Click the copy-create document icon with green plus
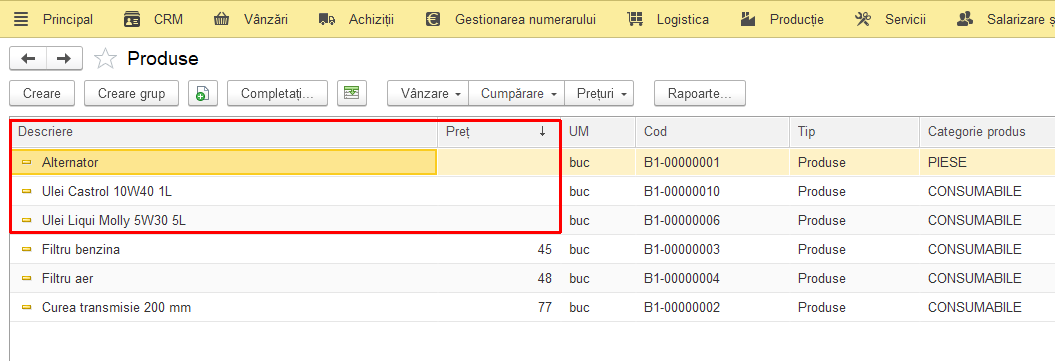This screenshot has width=1055, height=361. (203, 93)
